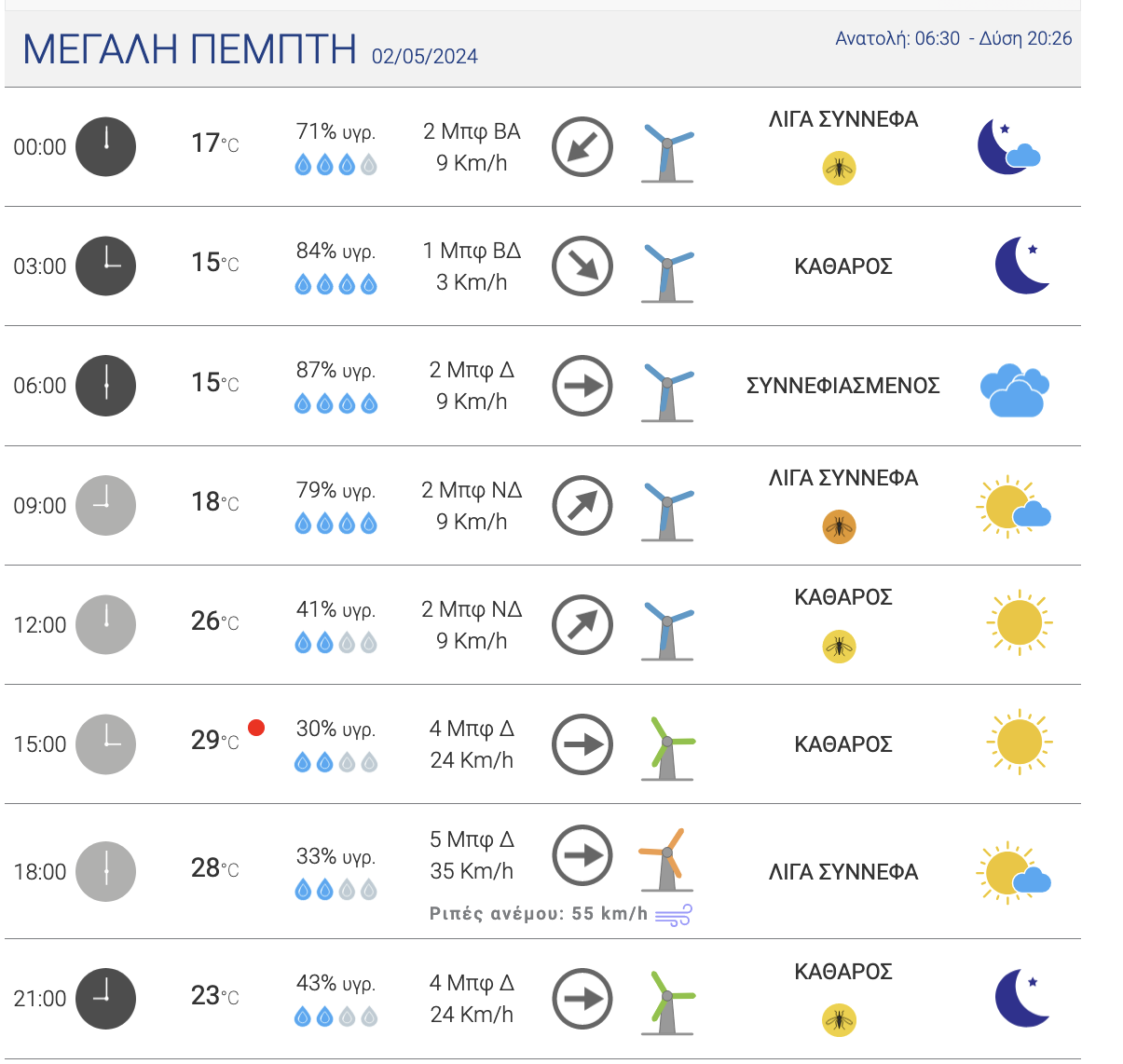Click the yellow mosquito icon at 21:00
Image resolution: width=1123 pixels, height=1064 pixels.
click(x=839, y=1020)
